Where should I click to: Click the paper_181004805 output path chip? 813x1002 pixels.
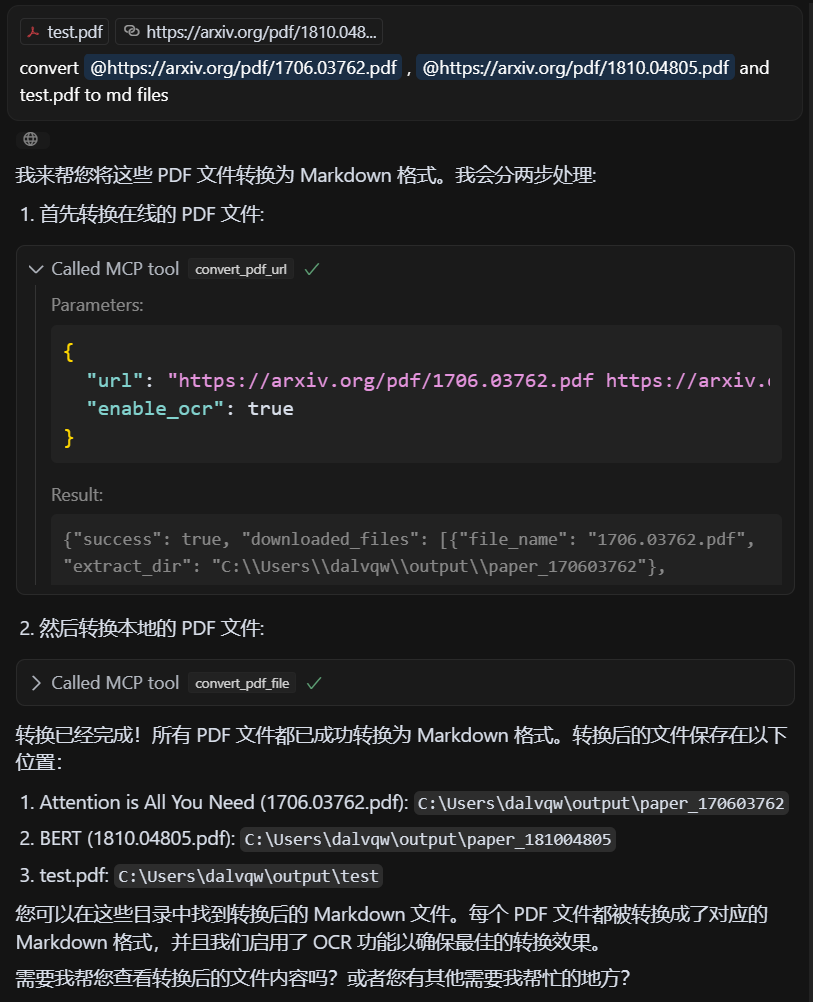point(428,839)
